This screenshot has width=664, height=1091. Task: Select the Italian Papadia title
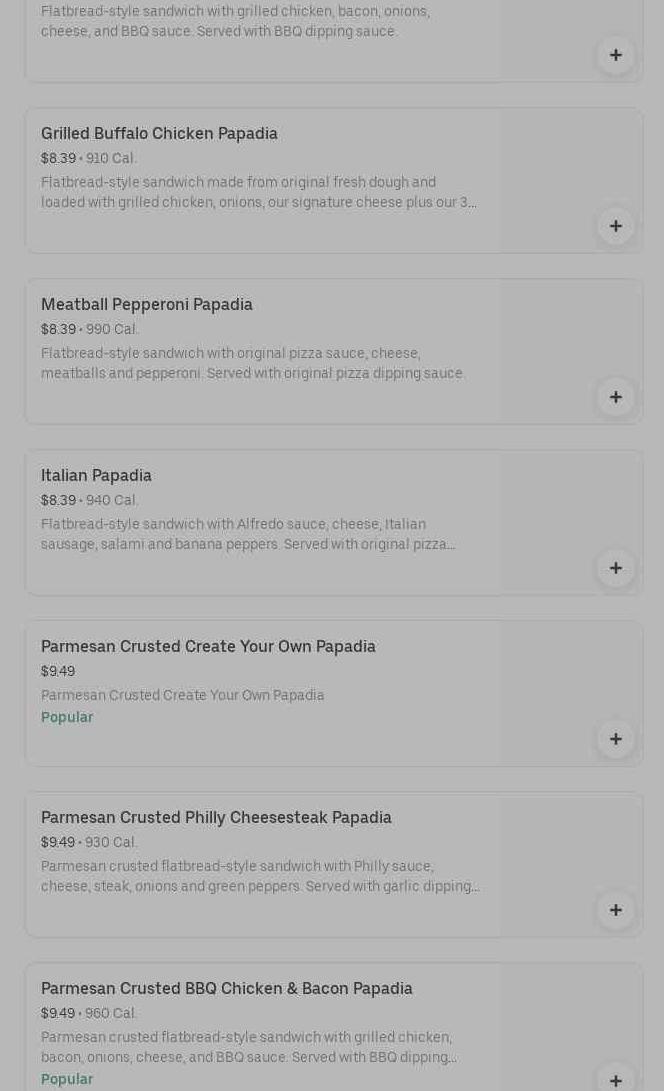pyautogui.click(x=96, y=475)
